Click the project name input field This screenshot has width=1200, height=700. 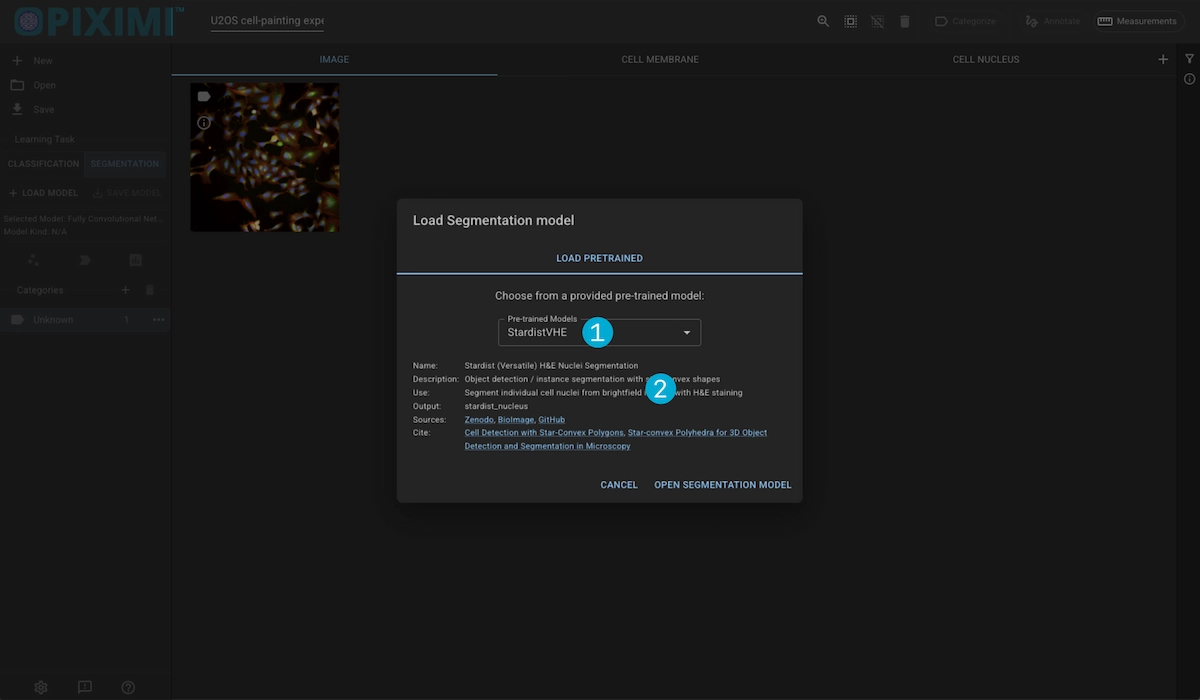point(266,21)
